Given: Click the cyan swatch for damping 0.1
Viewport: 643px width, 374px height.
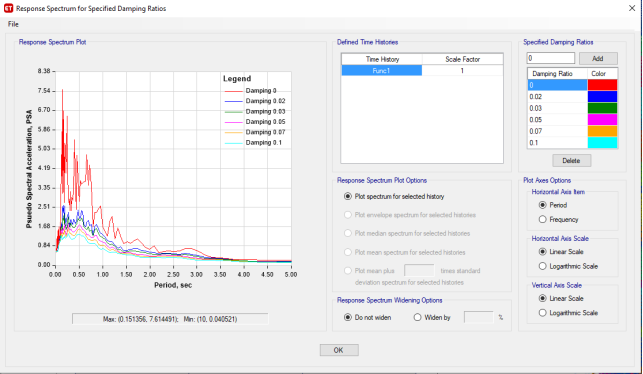Looking at the screenshot, I should coord(602,142).
